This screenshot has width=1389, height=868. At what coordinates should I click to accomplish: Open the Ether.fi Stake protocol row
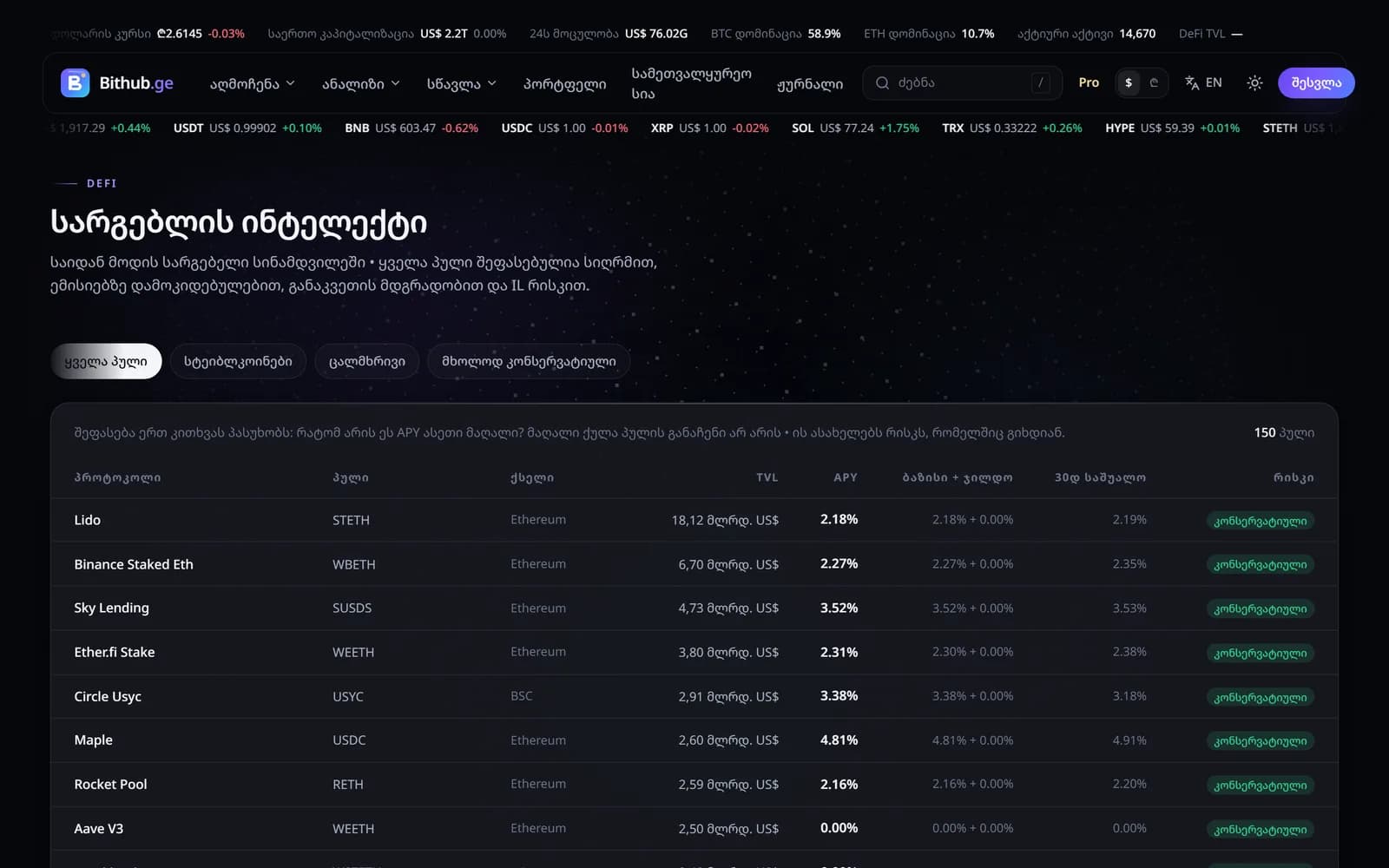pyautogui.click(x=694, y=652)
